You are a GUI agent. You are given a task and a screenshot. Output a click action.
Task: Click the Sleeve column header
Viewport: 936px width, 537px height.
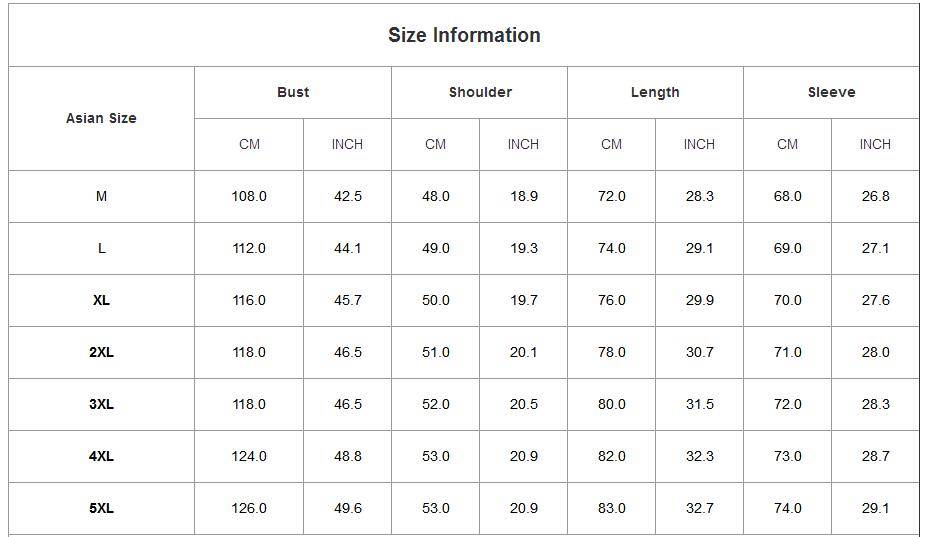tap(831, 92)
